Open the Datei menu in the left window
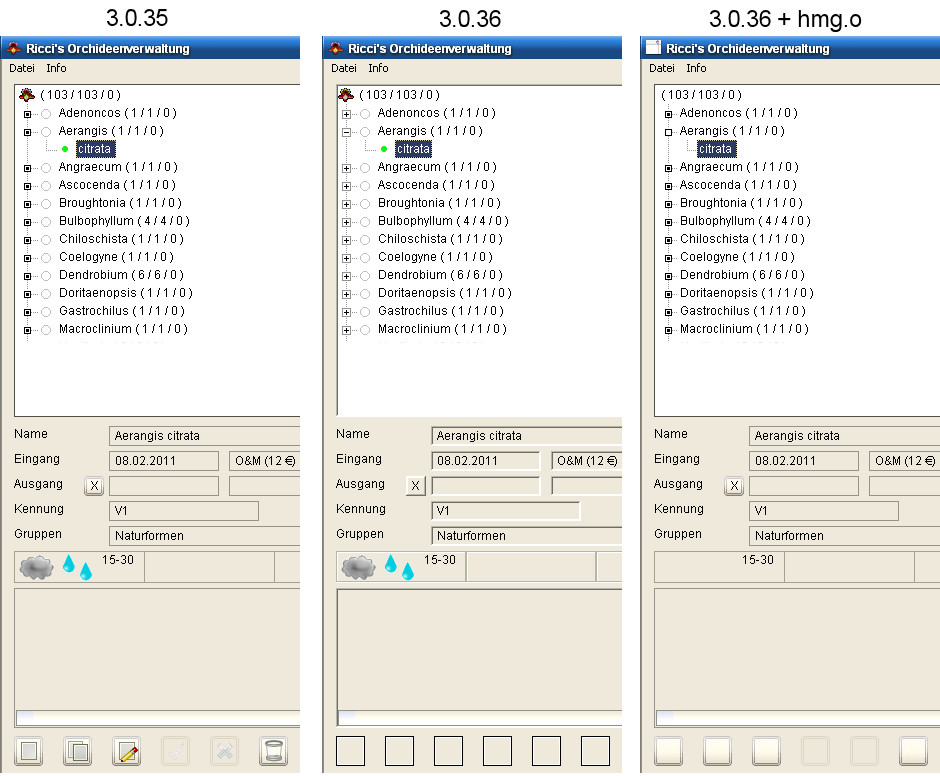940x776 pixels. [21, 68]
